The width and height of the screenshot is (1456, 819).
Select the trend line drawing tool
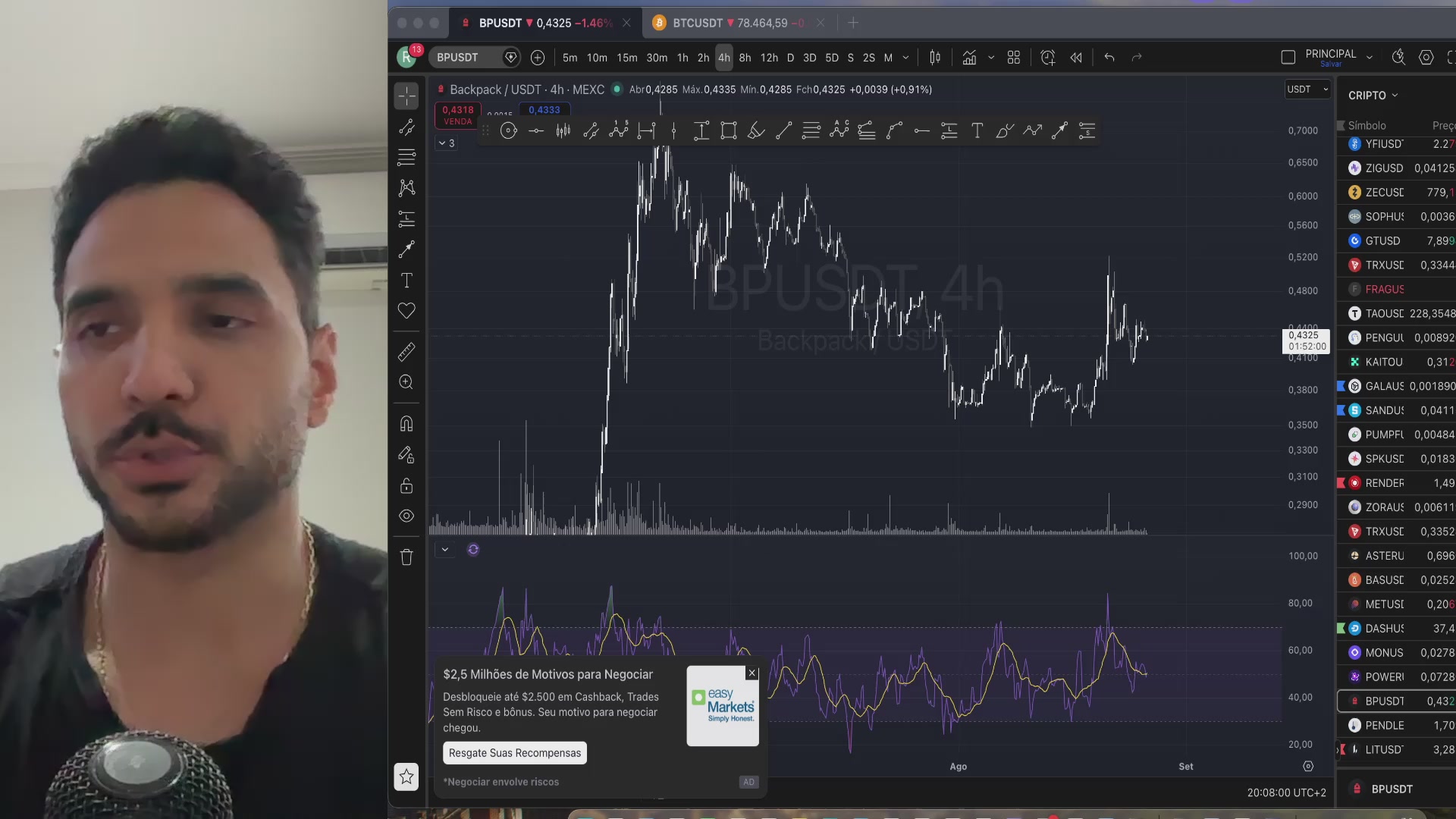tap(406, 127)
